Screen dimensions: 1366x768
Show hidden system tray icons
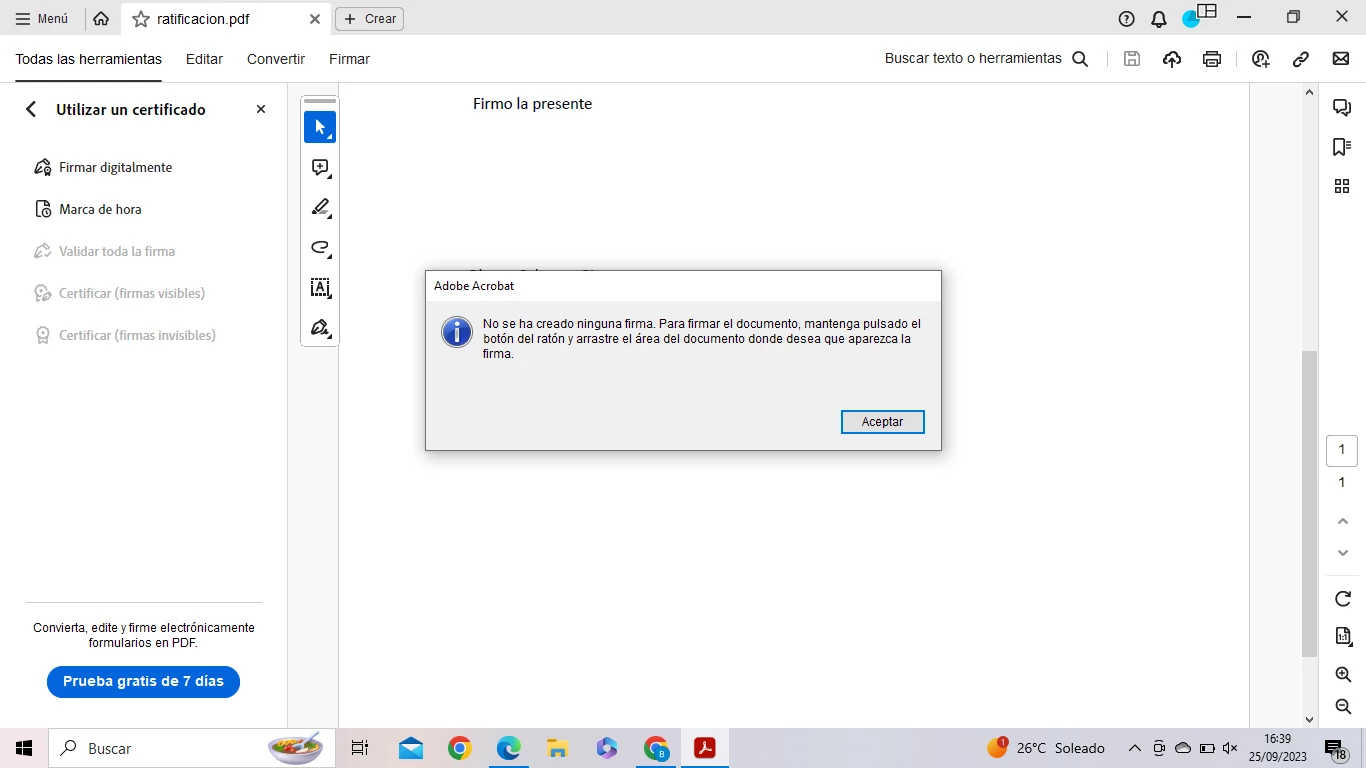click(1134, 748)
